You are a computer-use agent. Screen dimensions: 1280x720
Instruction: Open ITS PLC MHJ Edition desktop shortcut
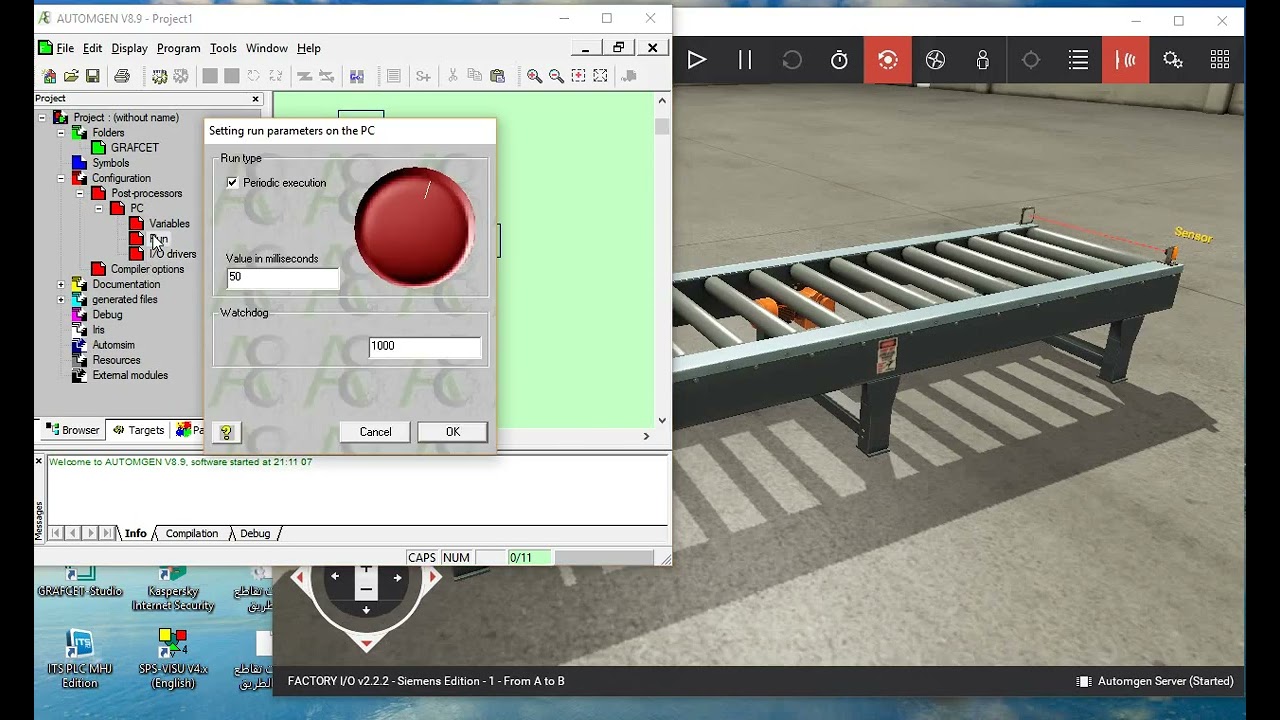(x=80, y=658)
